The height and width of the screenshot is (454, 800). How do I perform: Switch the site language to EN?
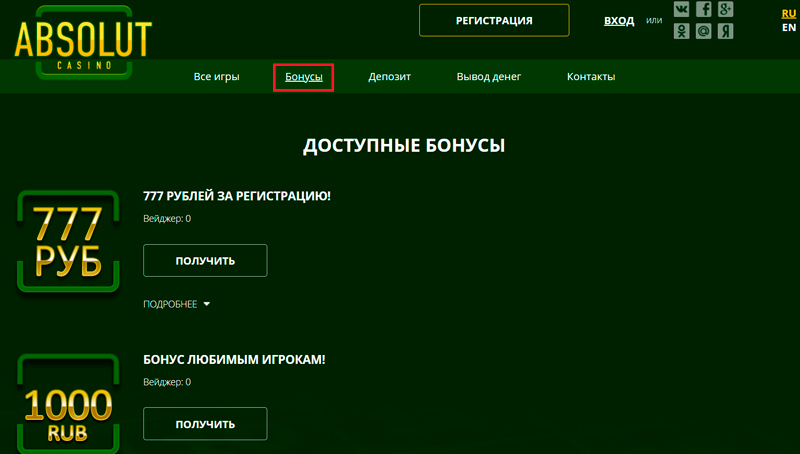coord(788,28)
